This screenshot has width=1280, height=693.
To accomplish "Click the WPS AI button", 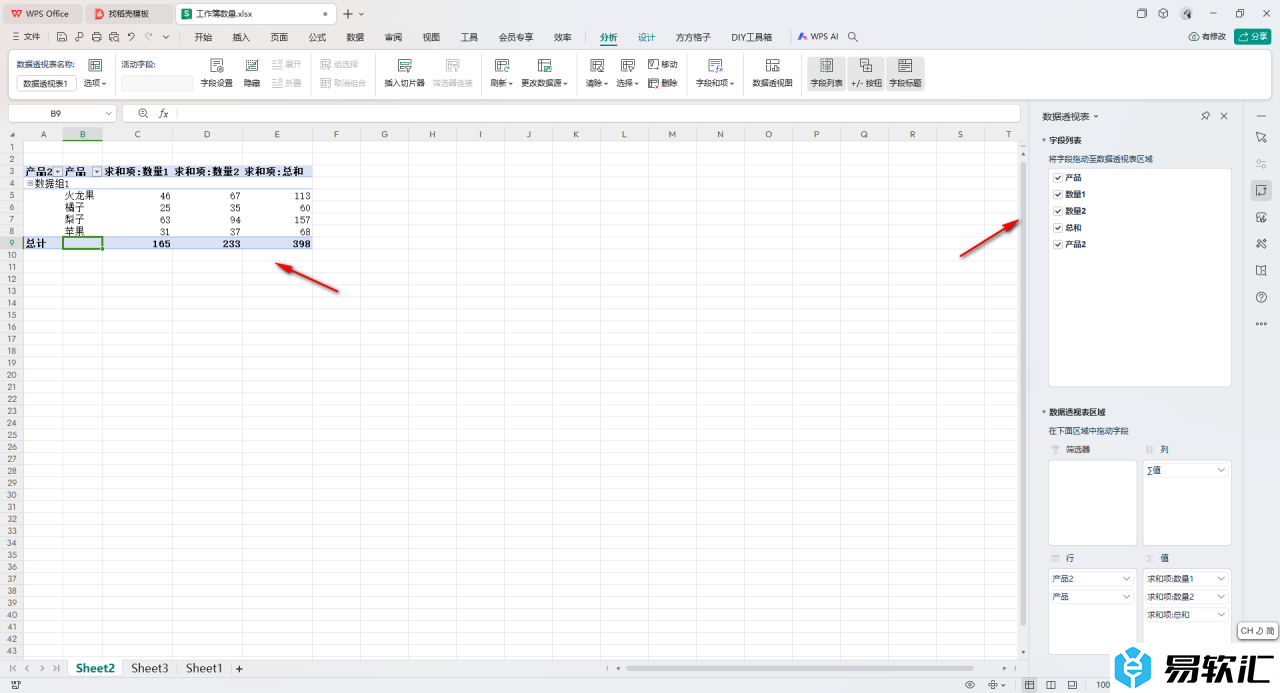I will point(818,37).
